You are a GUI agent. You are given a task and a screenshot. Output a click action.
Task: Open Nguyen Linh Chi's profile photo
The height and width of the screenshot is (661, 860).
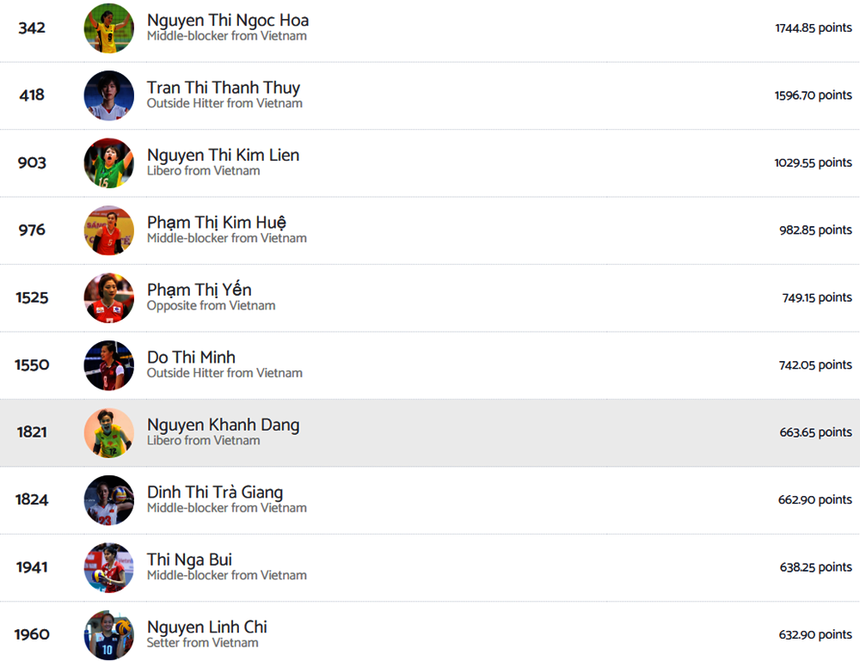point(109,634)
